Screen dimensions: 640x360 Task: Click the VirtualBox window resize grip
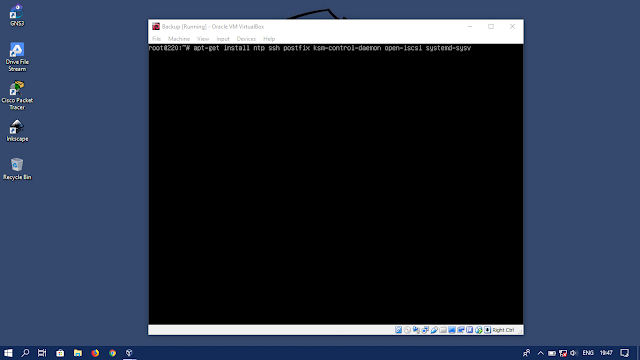(520, 332)
